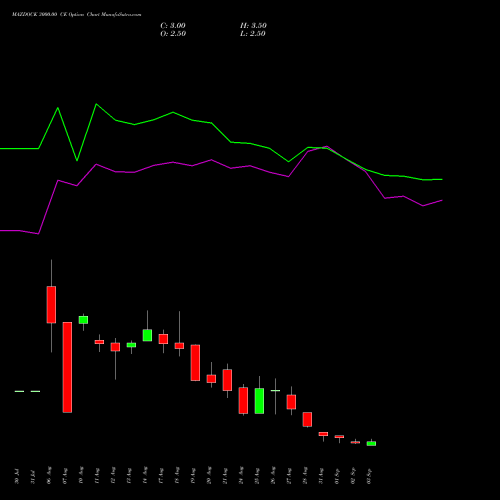The image size is (500, 500).
Task: Click the red candlestick for 24 Aug
Action: 243,400
